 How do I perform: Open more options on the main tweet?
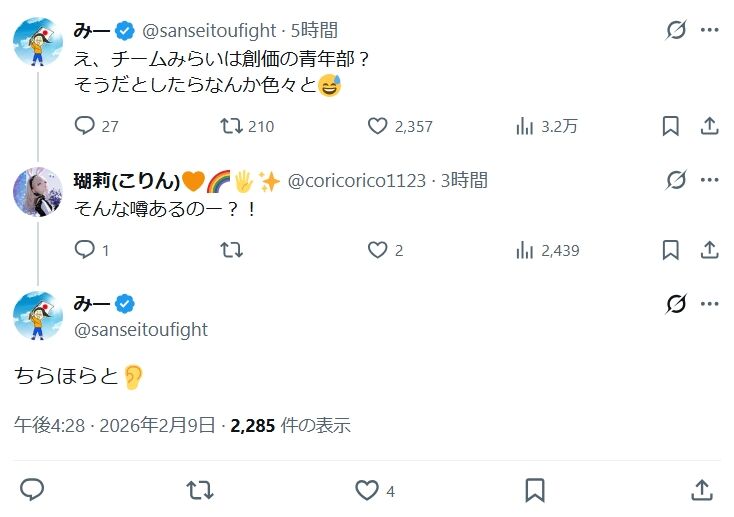(x=710, y=304)
